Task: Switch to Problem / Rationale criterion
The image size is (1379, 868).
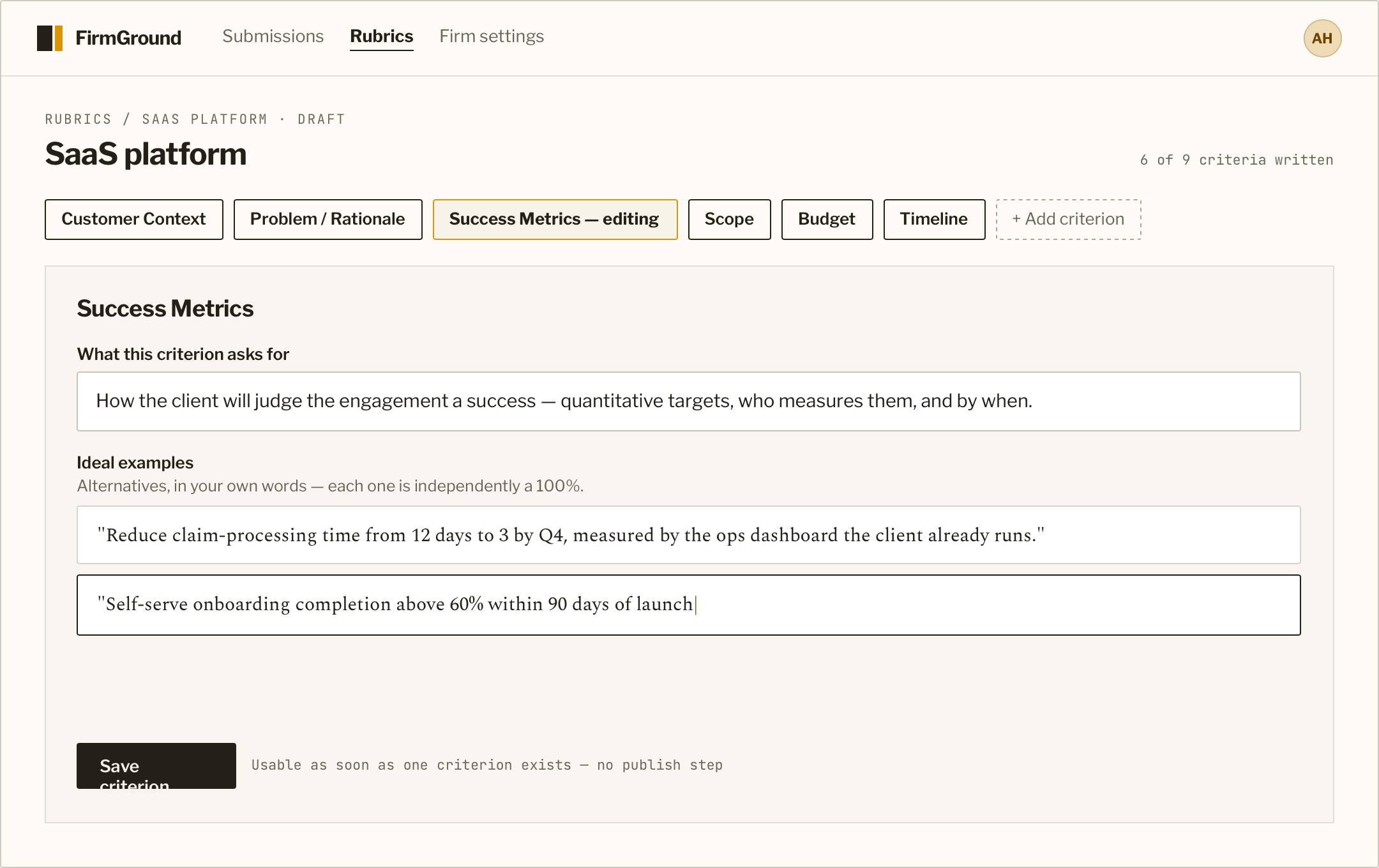Action: coord(328,220)
